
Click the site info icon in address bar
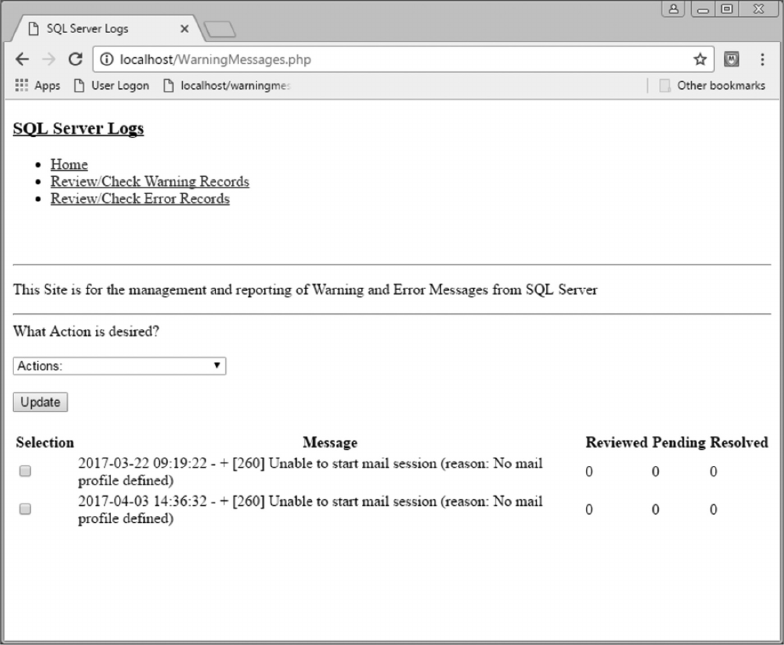106,60
